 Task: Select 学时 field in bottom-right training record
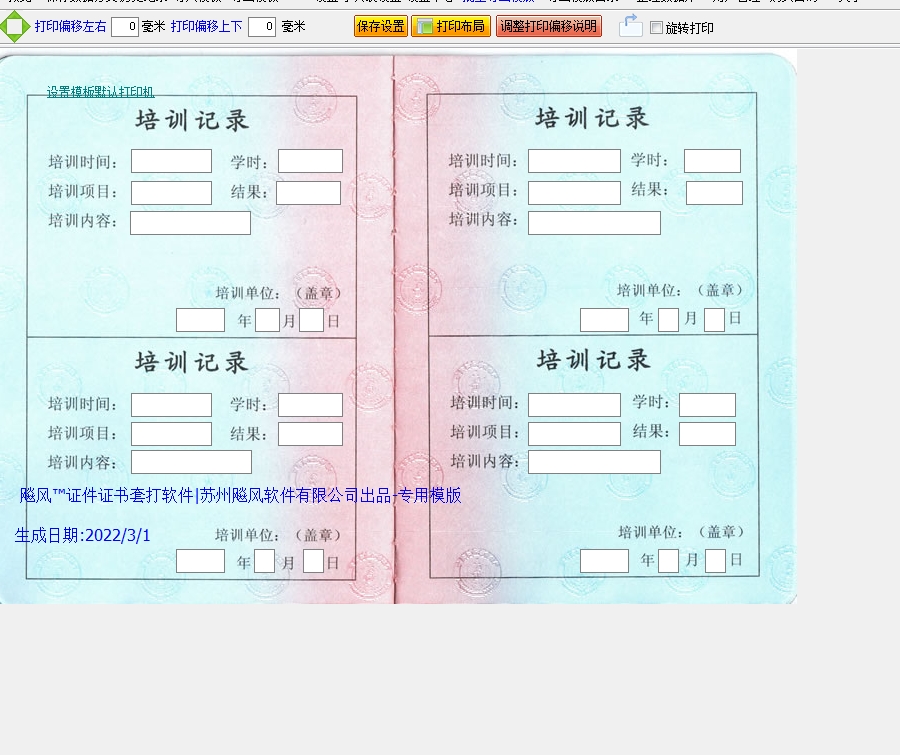click(x=707, y=405)
